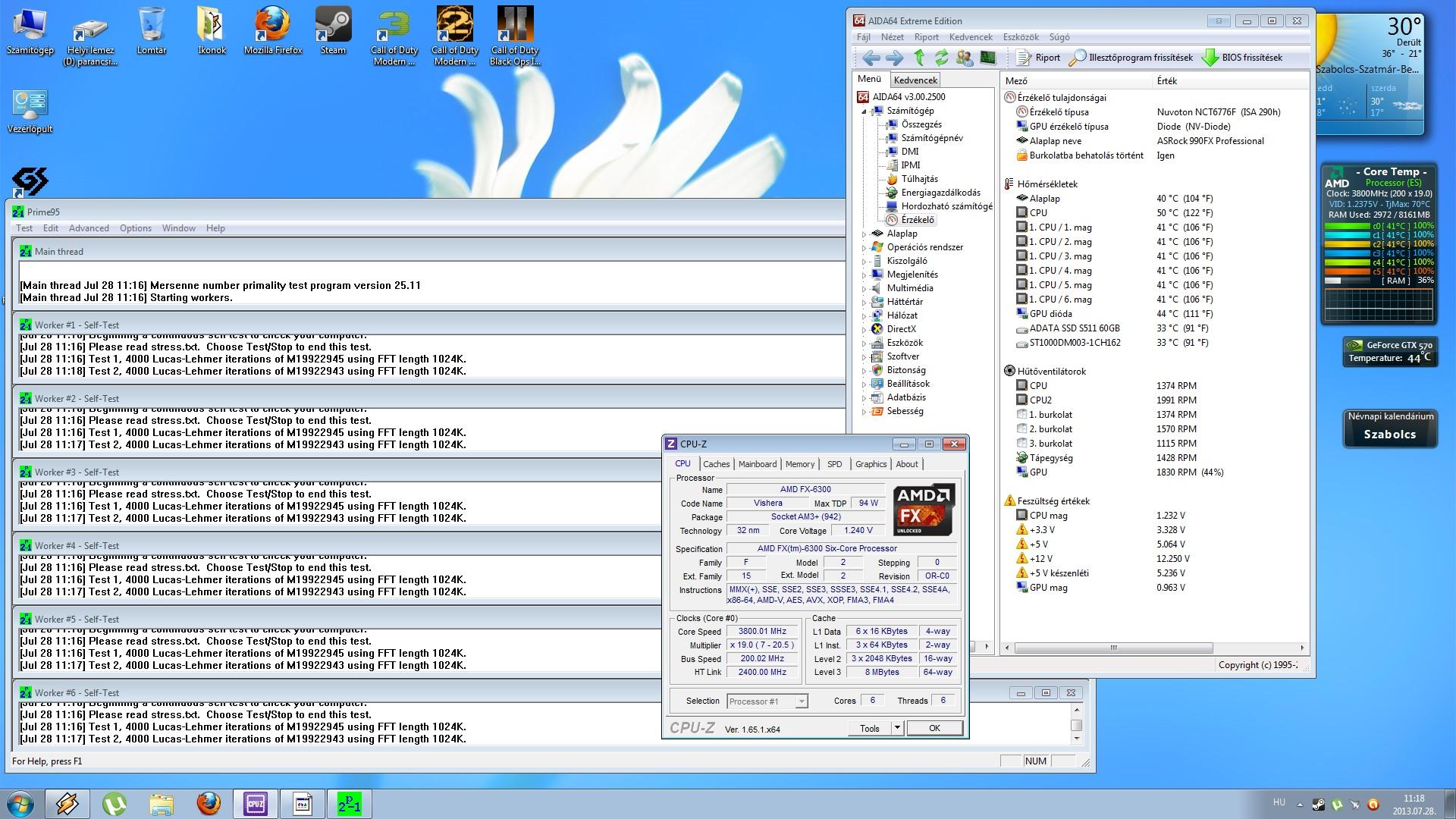Expand the Operációs rendszer tree node
This screenshot has height=819, width=1456.
coord(864,247)
